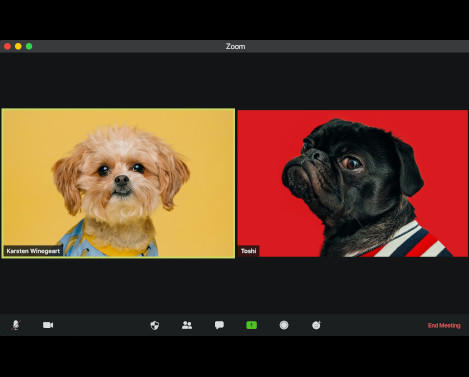Show the Participants panel
The image size is (469, 377).
[187, 325]
